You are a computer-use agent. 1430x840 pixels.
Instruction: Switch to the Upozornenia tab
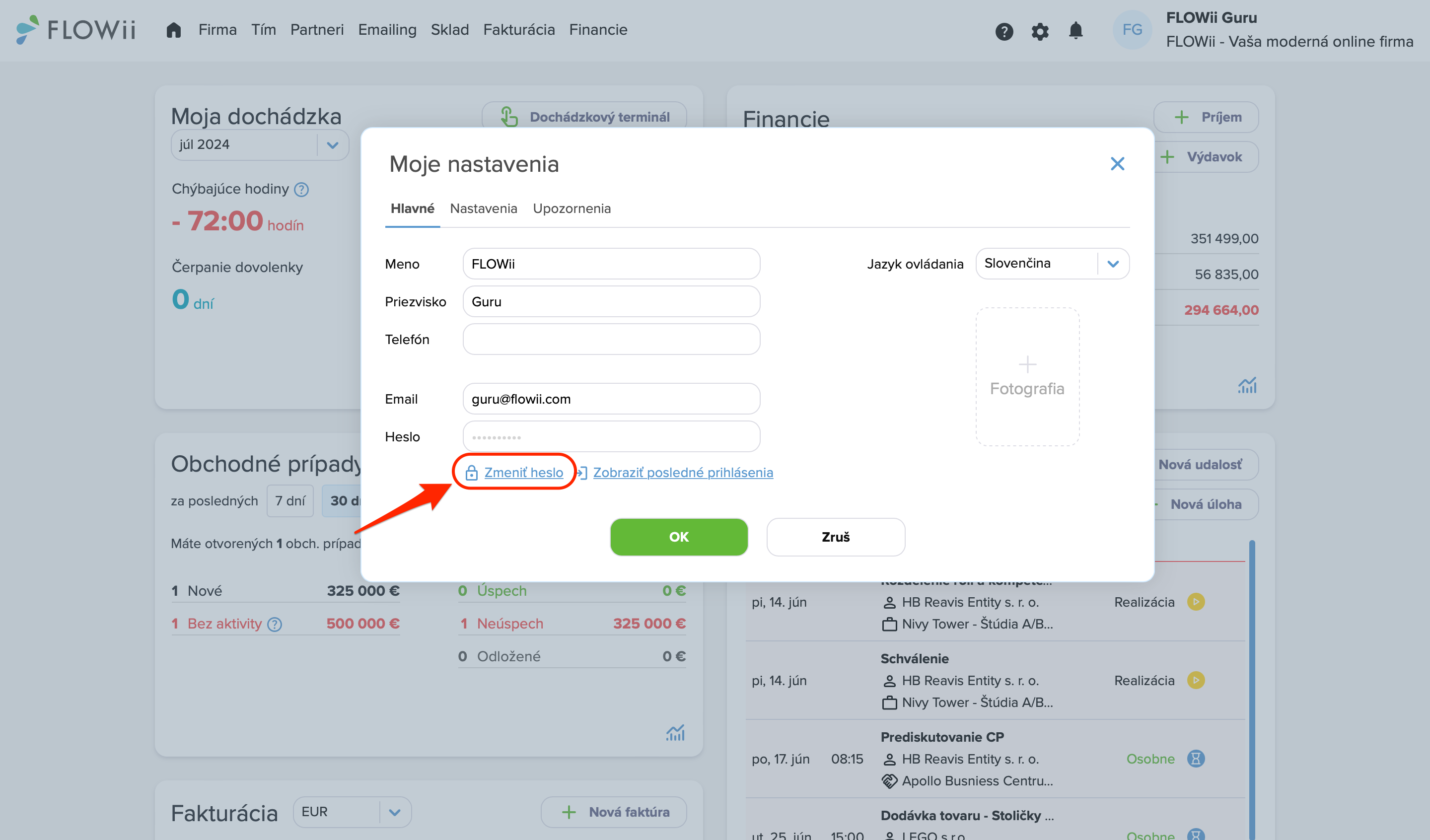(x=572, y=209)
